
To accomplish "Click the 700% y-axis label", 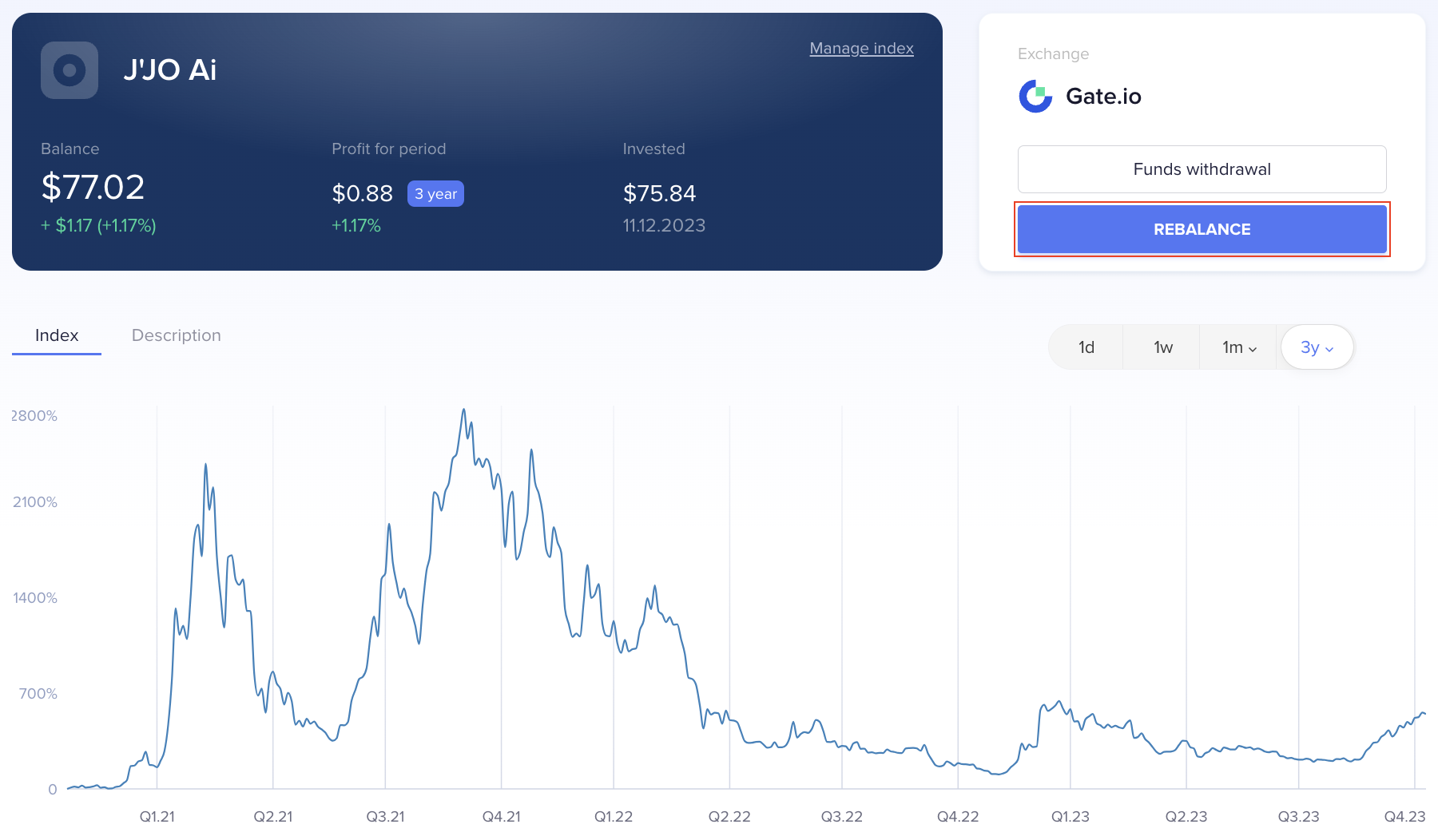I will coord(38,694).
